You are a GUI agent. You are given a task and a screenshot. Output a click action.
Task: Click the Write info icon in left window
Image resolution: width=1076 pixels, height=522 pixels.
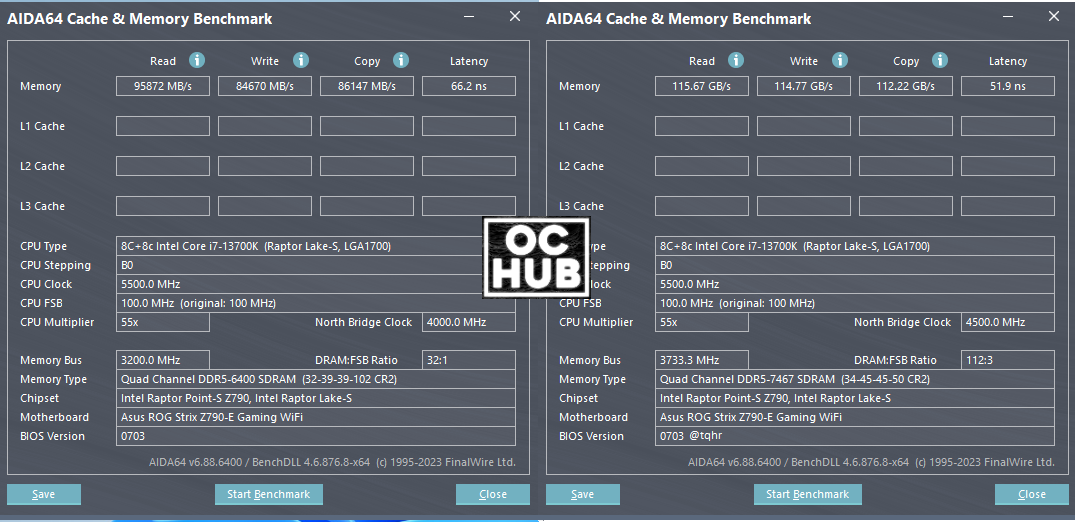(301, 61)
